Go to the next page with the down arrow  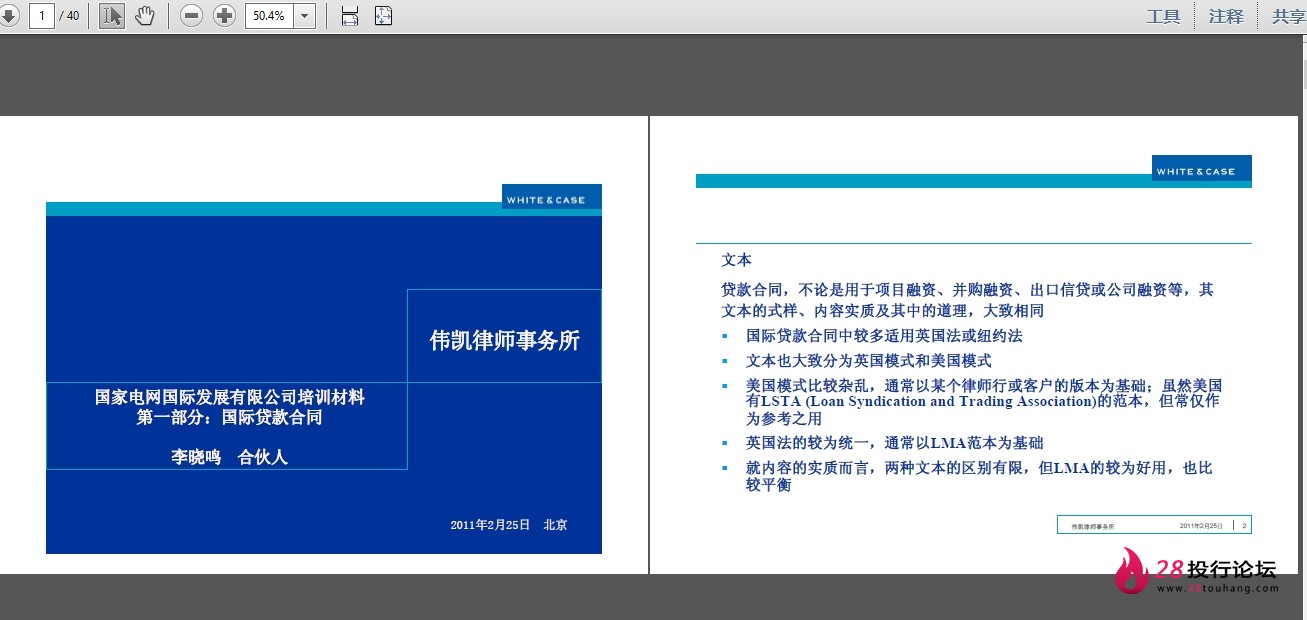[8, 16]
